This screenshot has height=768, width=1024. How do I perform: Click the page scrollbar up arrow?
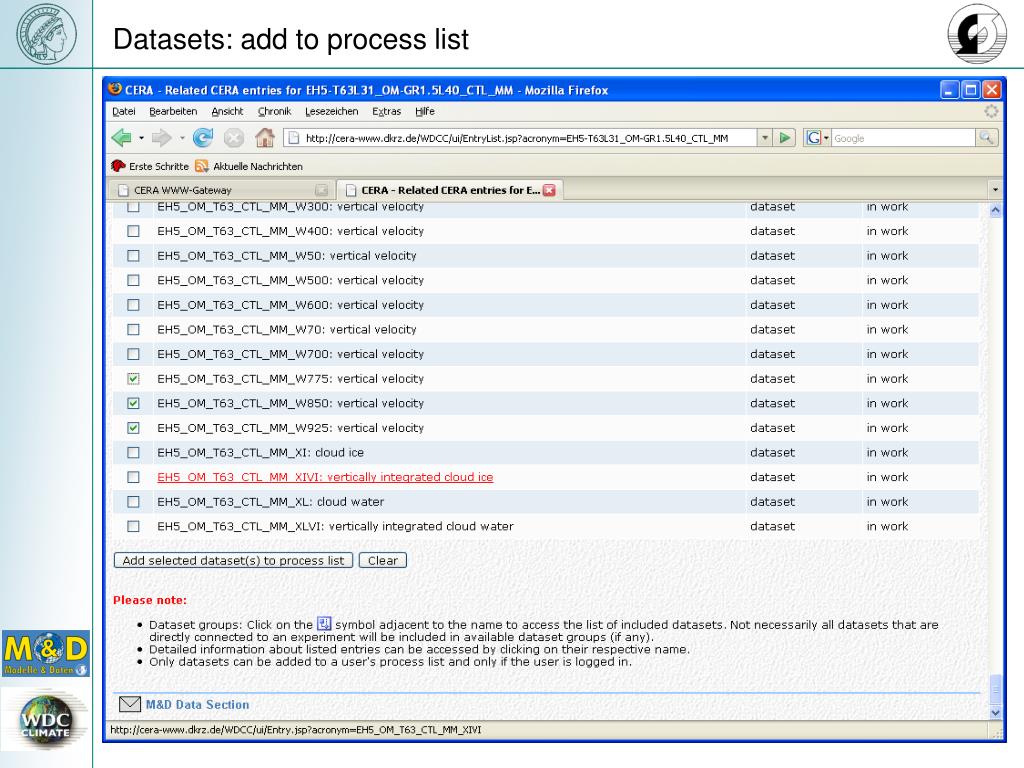995,210
